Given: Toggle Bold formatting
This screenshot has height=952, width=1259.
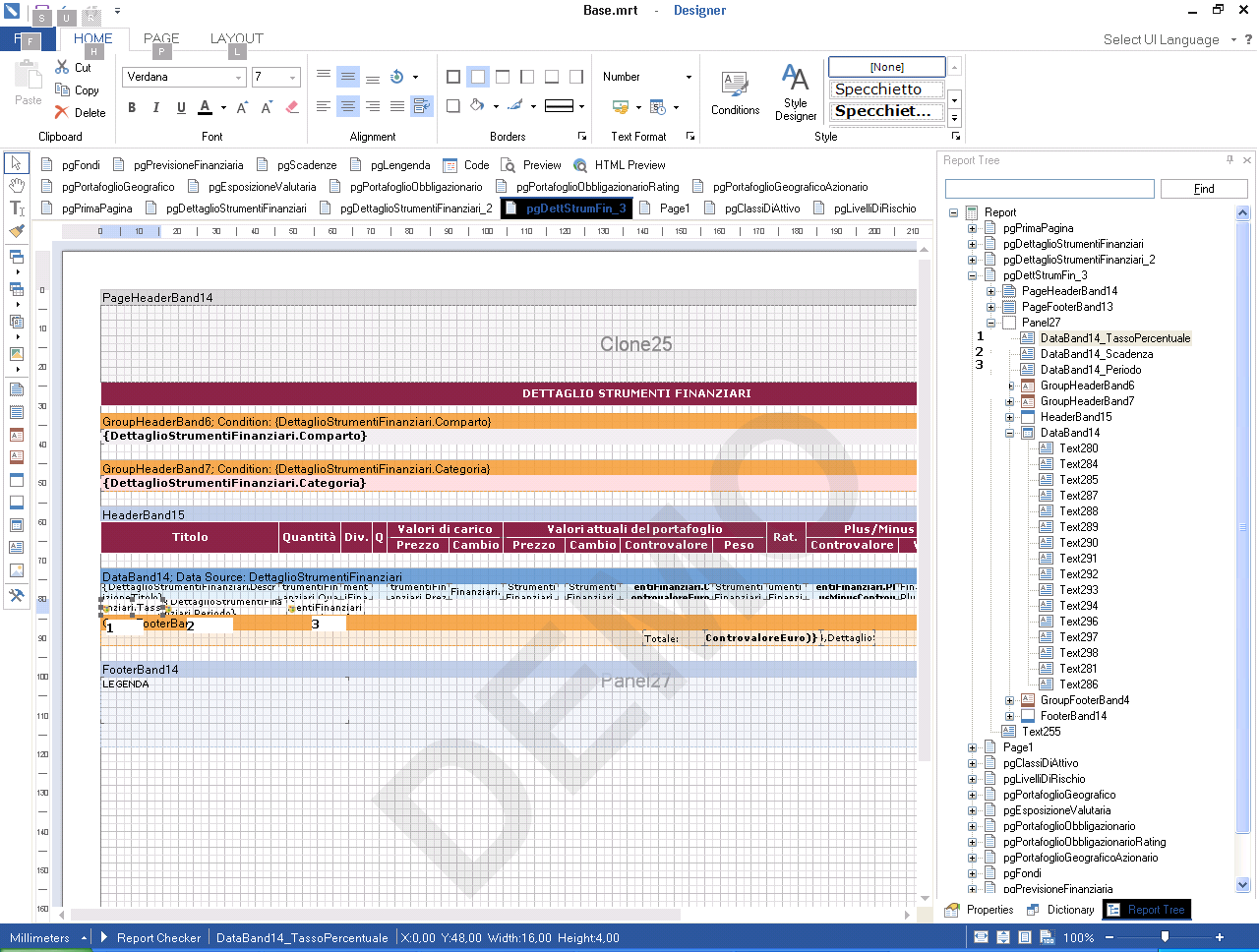Looking at the screenshot, I should 132,107.
